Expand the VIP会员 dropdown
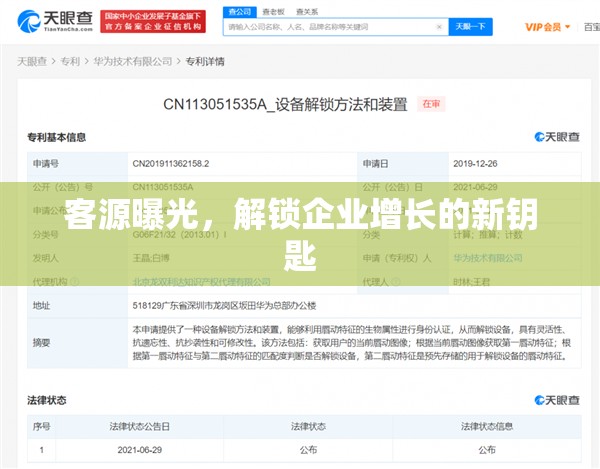 coord(548,27)
